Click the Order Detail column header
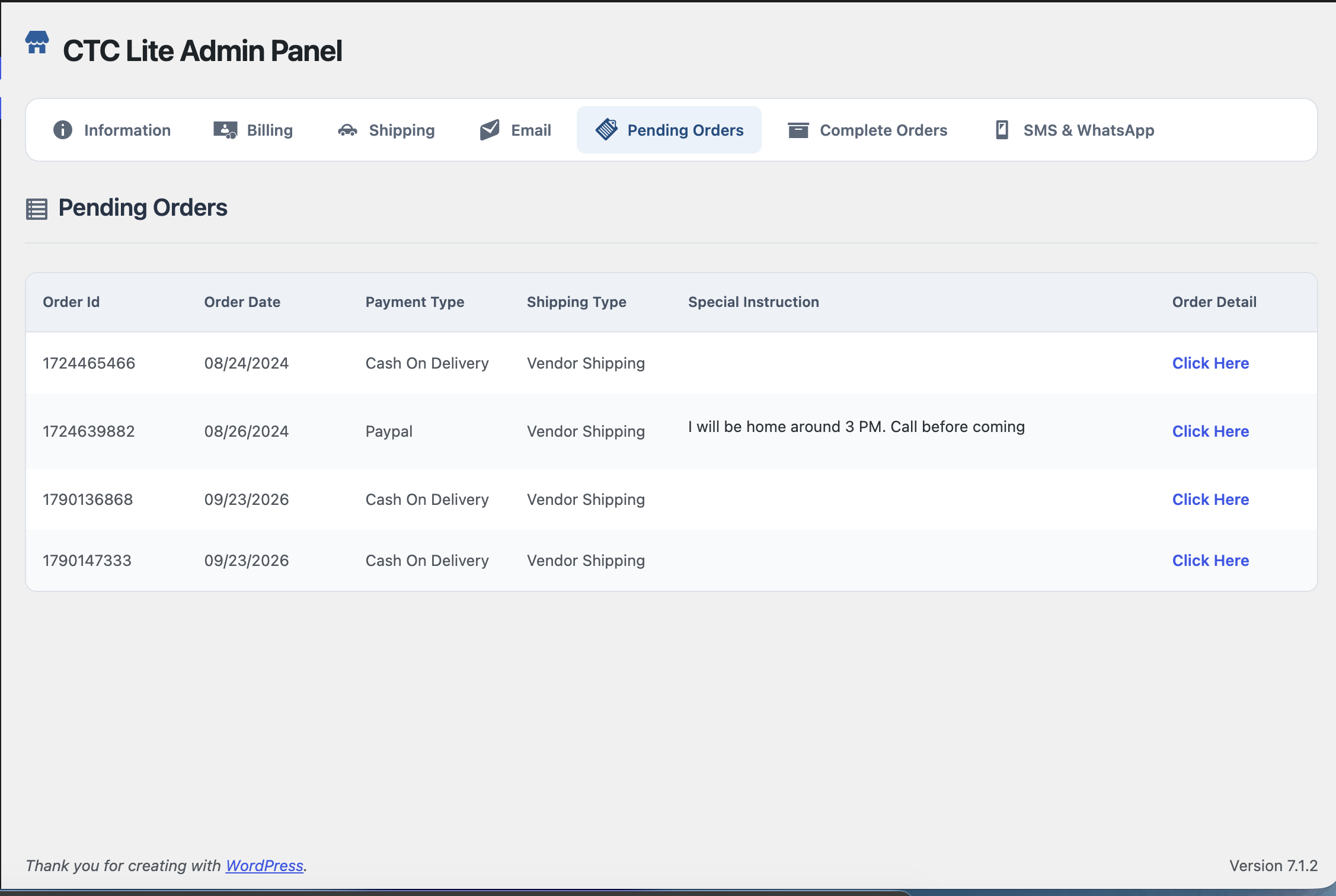Image resolution: width=1336 pixels, height=896 pixels. coord(1214,302)
